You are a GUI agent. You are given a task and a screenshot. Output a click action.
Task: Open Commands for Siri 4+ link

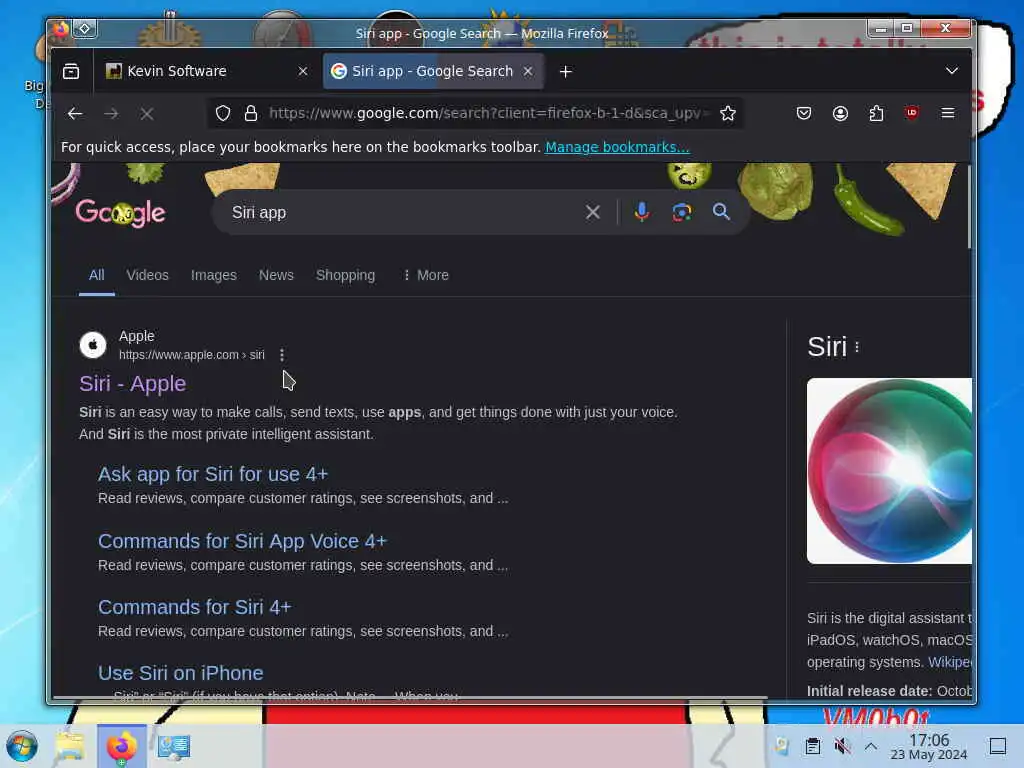click(195, 607)
